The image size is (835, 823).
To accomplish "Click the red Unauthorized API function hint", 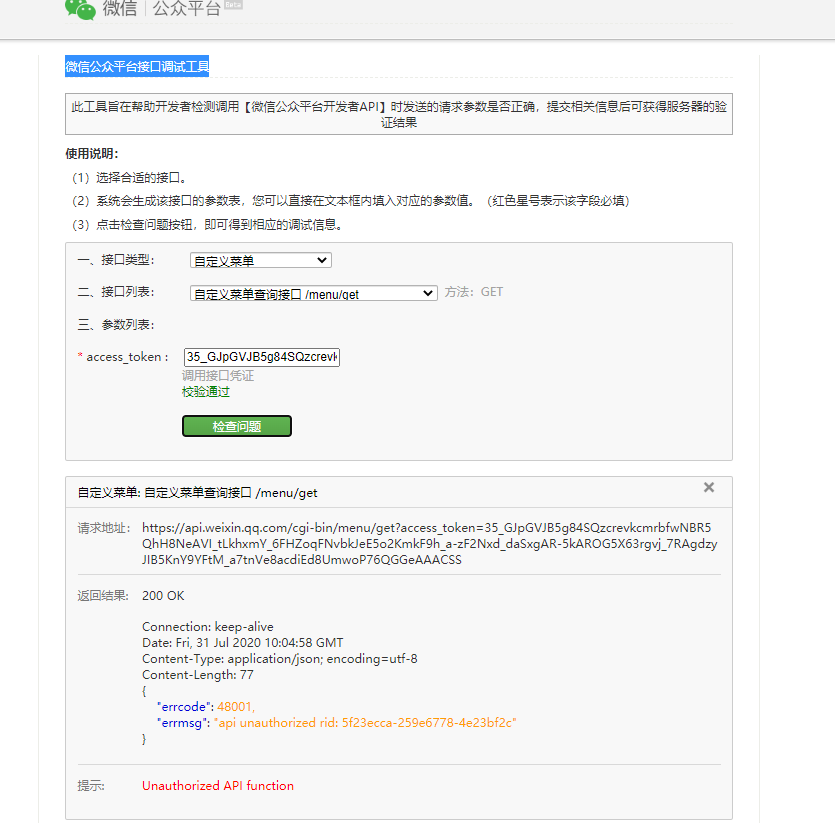I will 218,786.
